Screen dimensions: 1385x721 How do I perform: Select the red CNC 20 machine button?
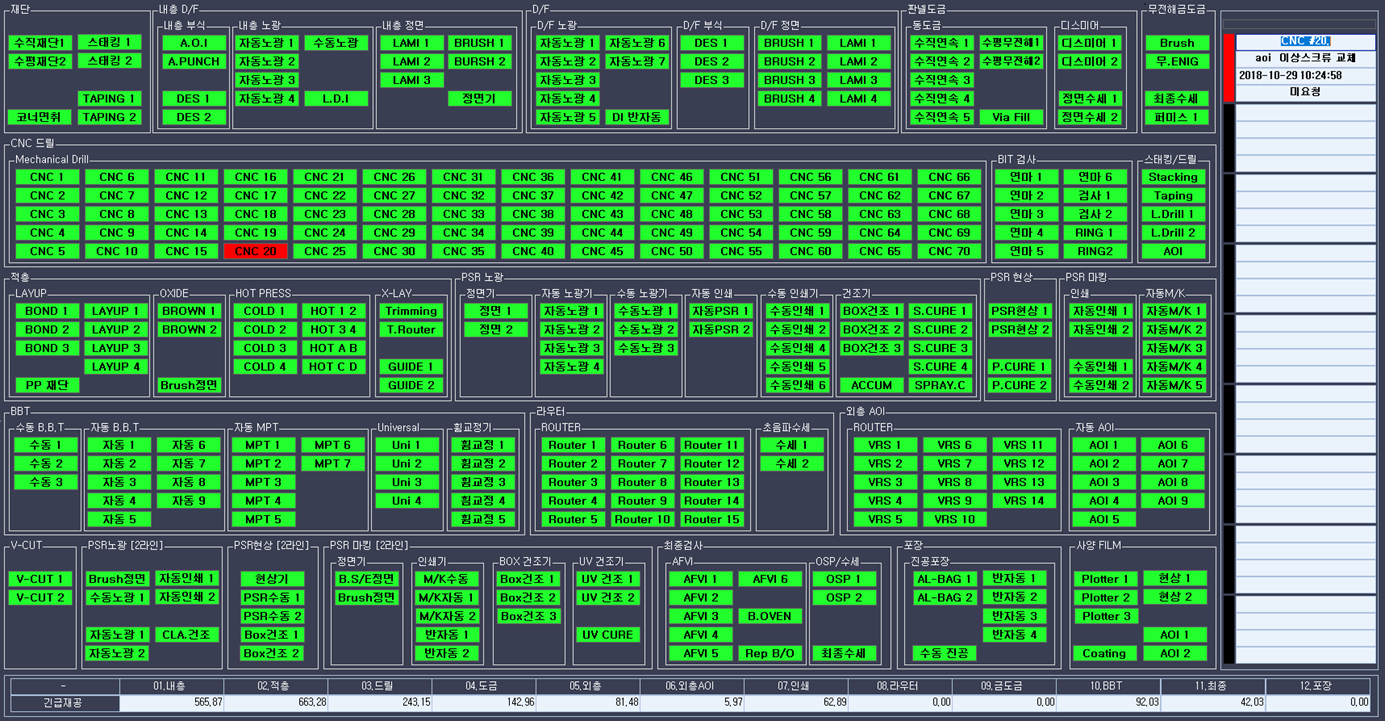coord(256,251)
